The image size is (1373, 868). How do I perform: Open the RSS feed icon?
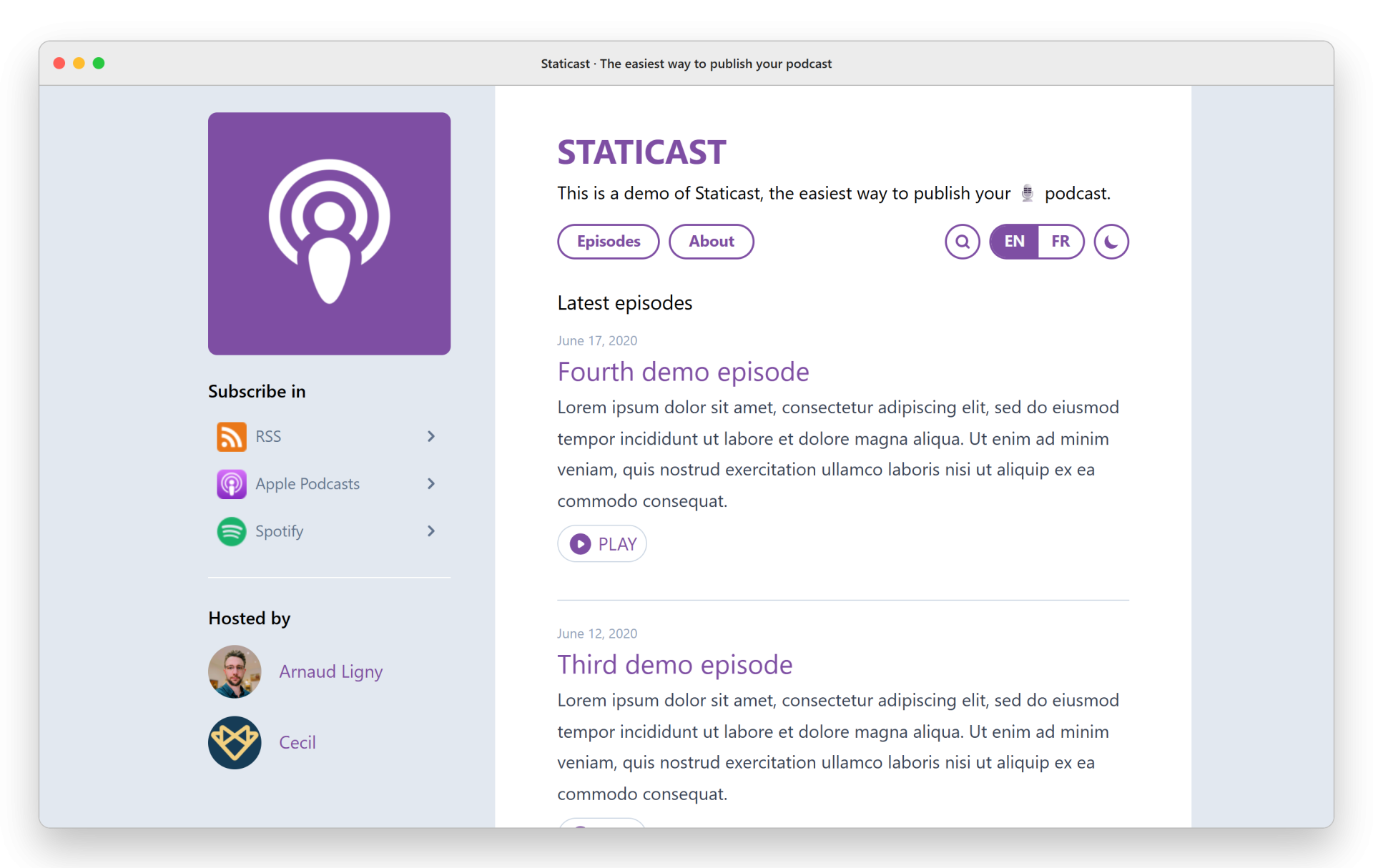231,436
